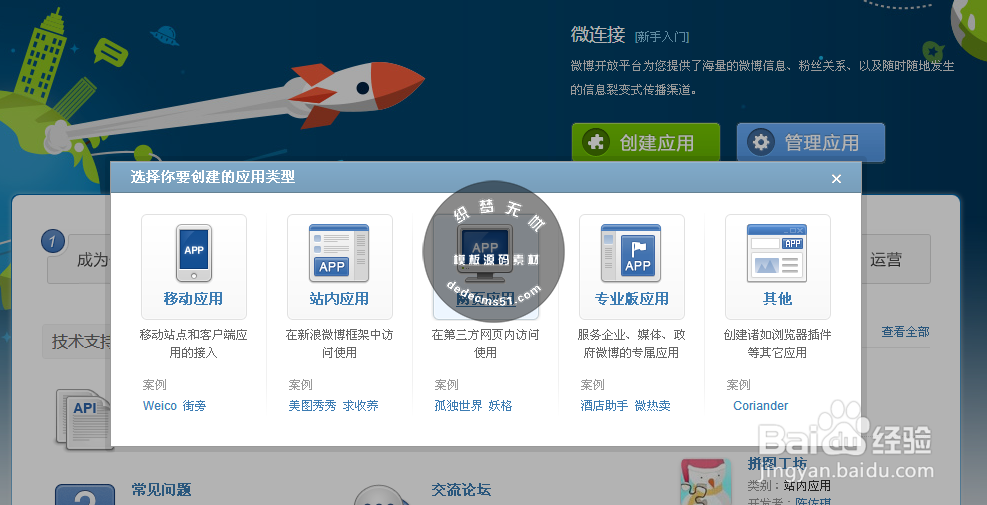This screenshot has width=987, height=505.
Task: Click the 管理应用 blue button
Action: click(811, 142)
